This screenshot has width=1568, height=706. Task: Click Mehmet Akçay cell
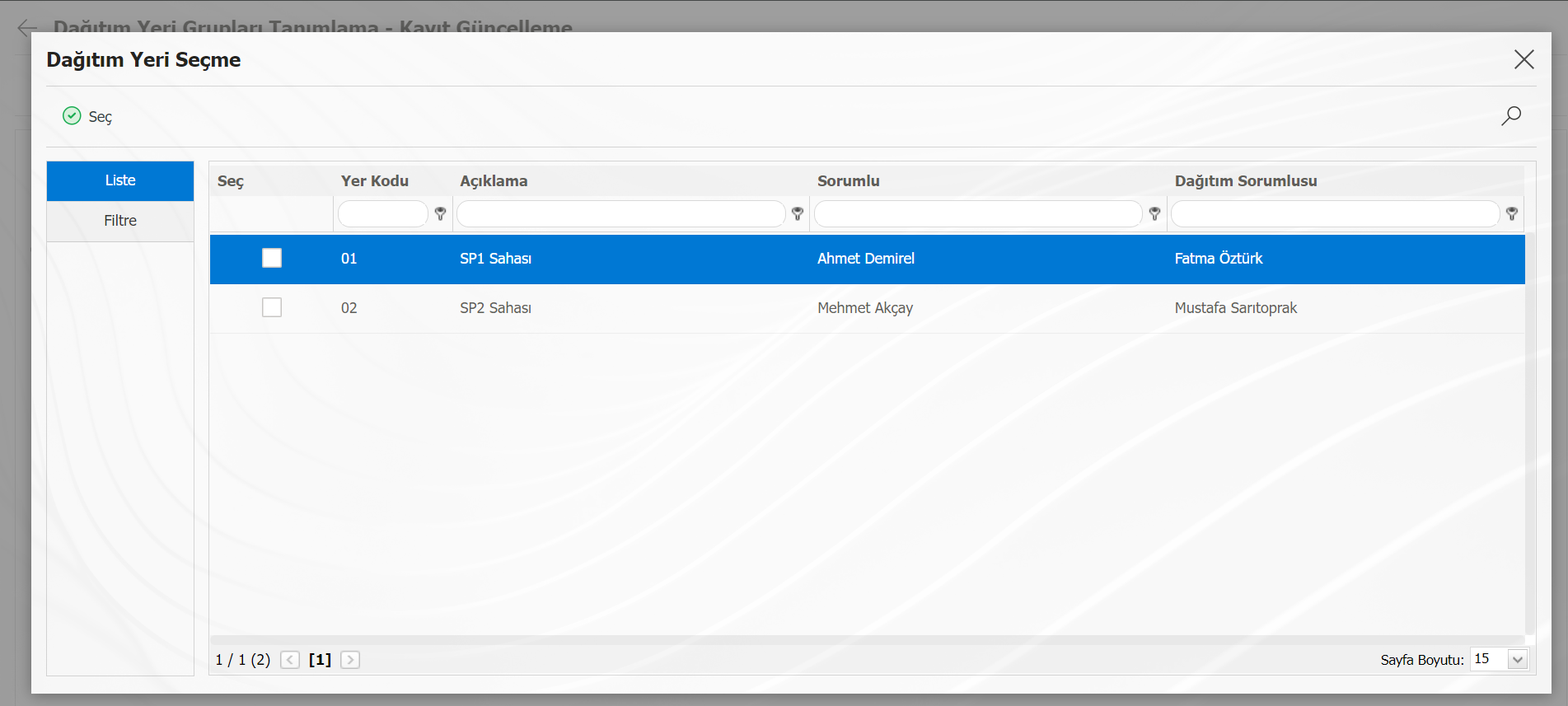click(865, 308)
